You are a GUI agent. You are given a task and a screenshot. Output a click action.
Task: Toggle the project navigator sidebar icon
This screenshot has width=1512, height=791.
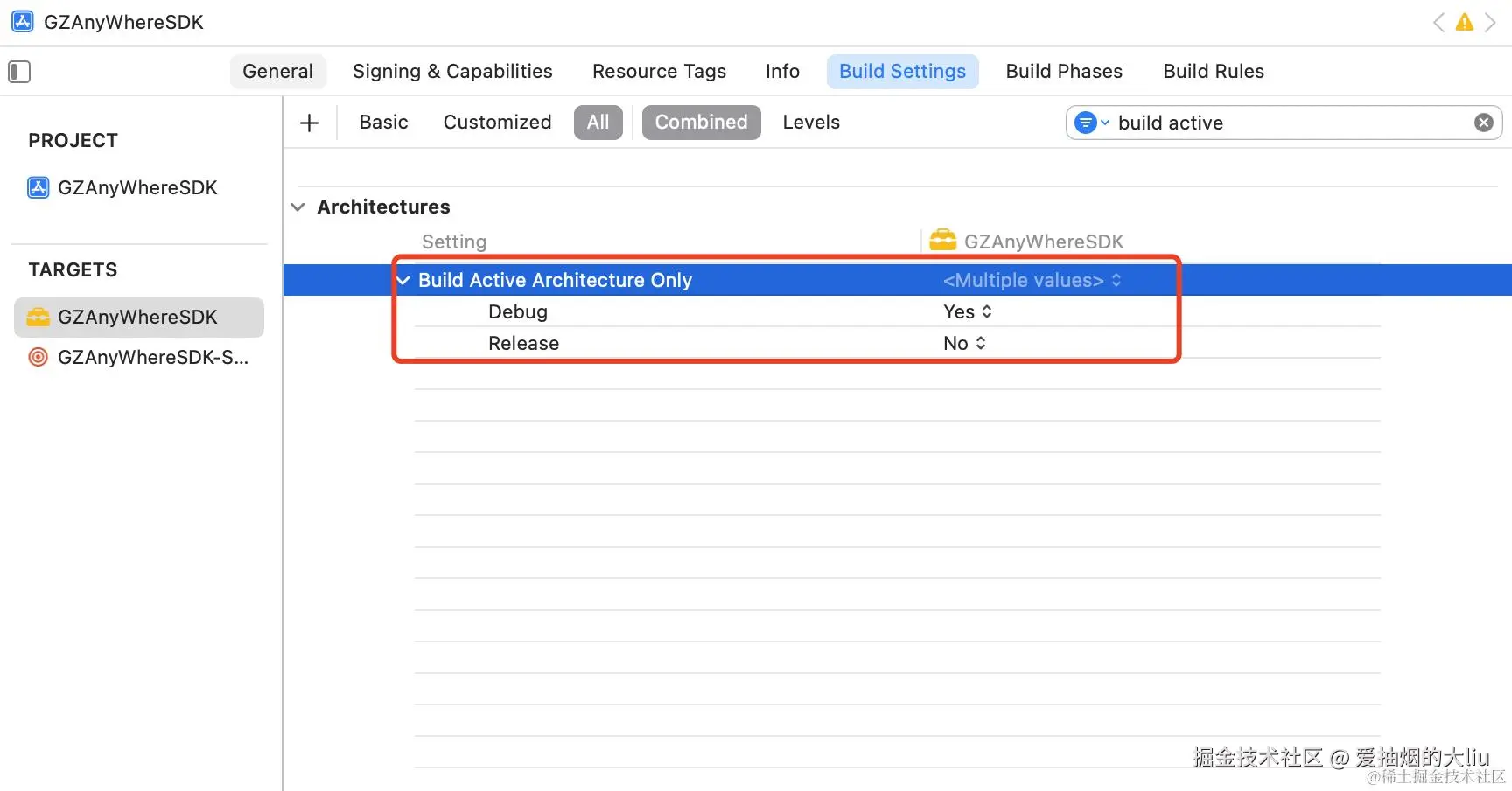[19, 72]
